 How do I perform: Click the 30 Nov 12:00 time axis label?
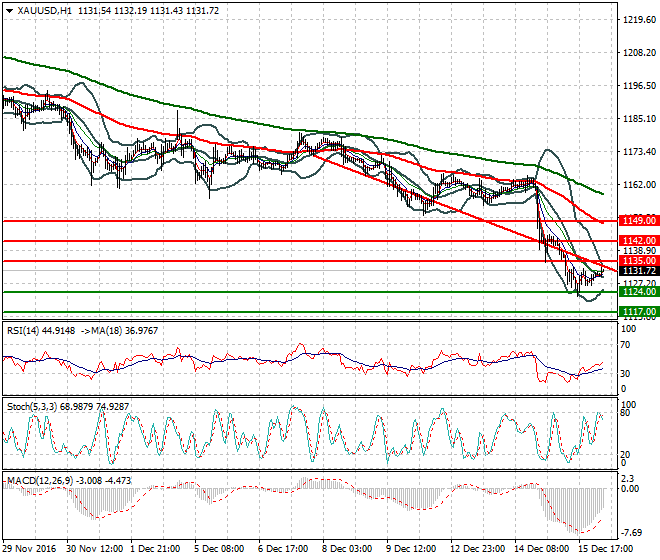[x=94, y=549]
